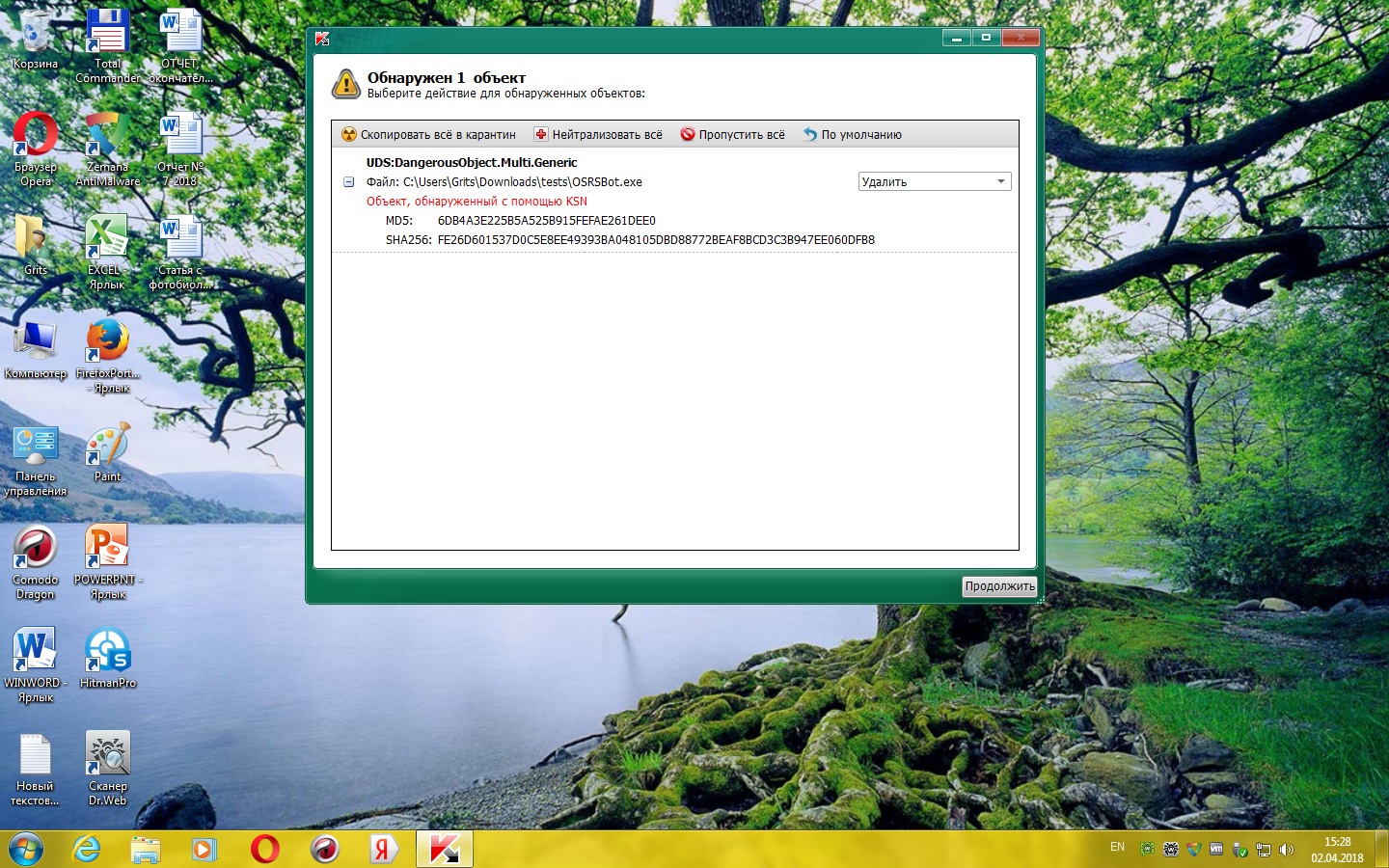Select the 'Отчет № 7-2018' document icon
Viewport: 1389px width, 868px height.
click(180, 149)
